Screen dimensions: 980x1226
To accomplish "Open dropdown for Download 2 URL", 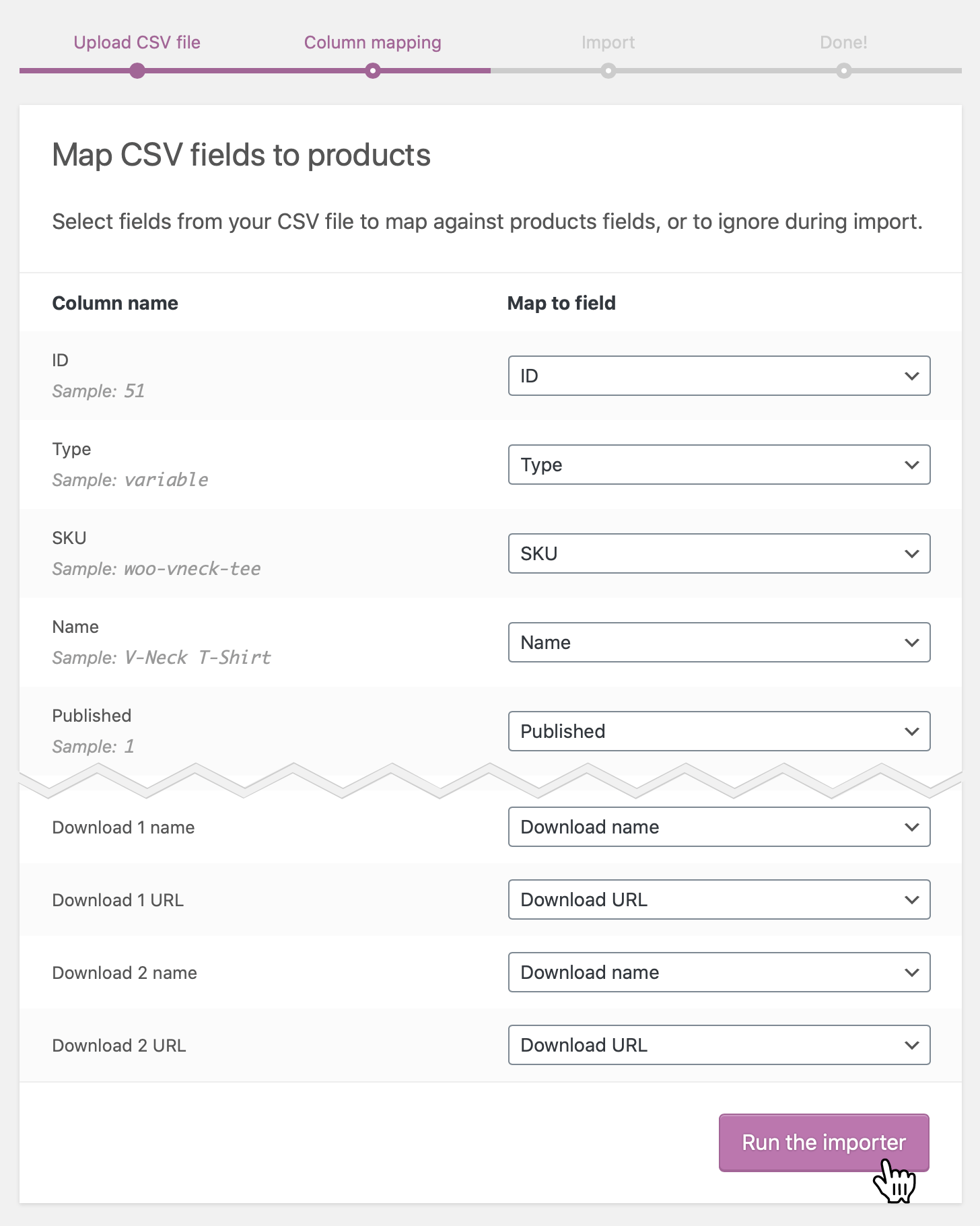I will (x=718, y=1045).
